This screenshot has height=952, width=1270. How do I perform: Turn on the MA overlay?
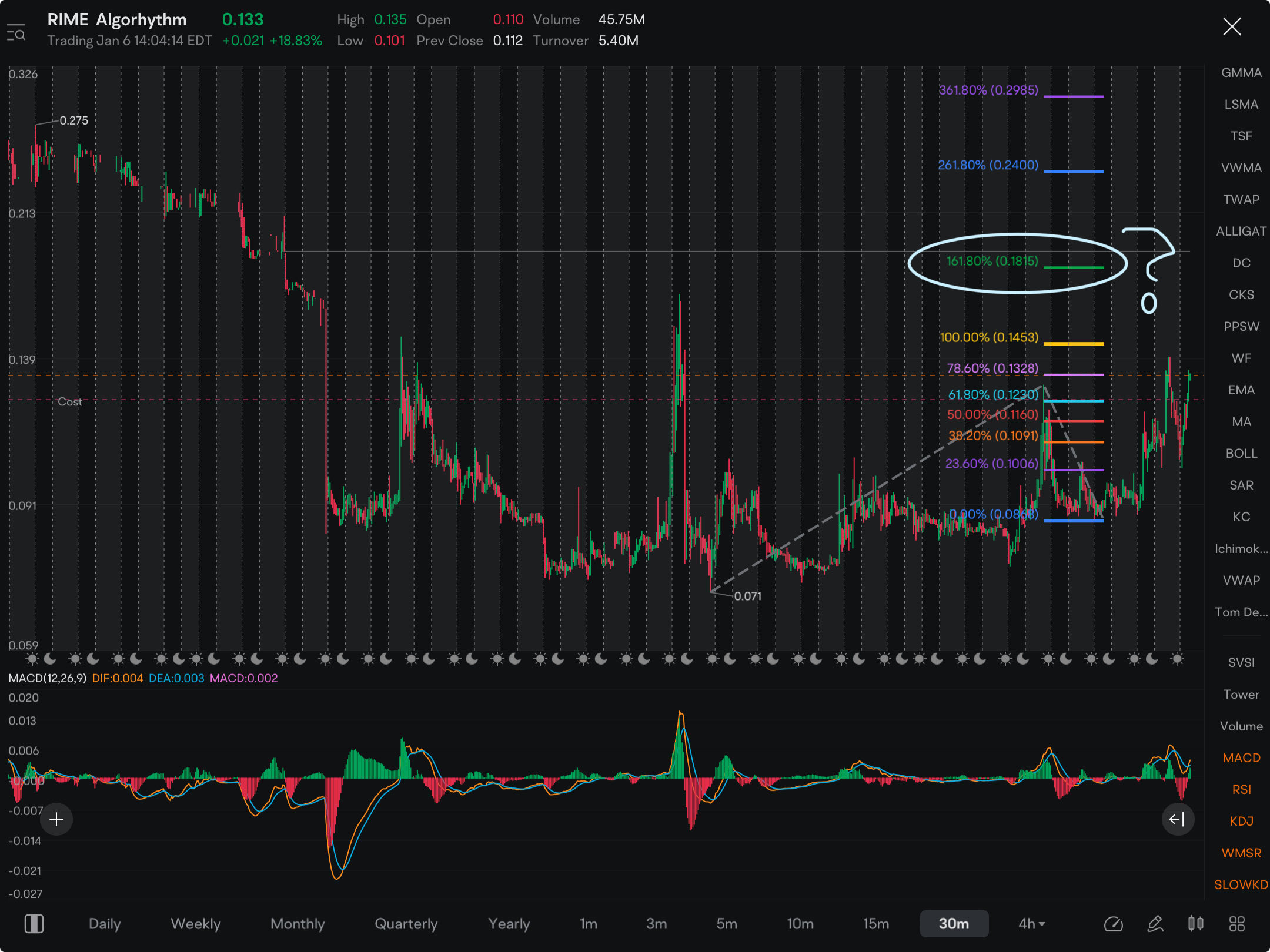(x=1241, y=421)
